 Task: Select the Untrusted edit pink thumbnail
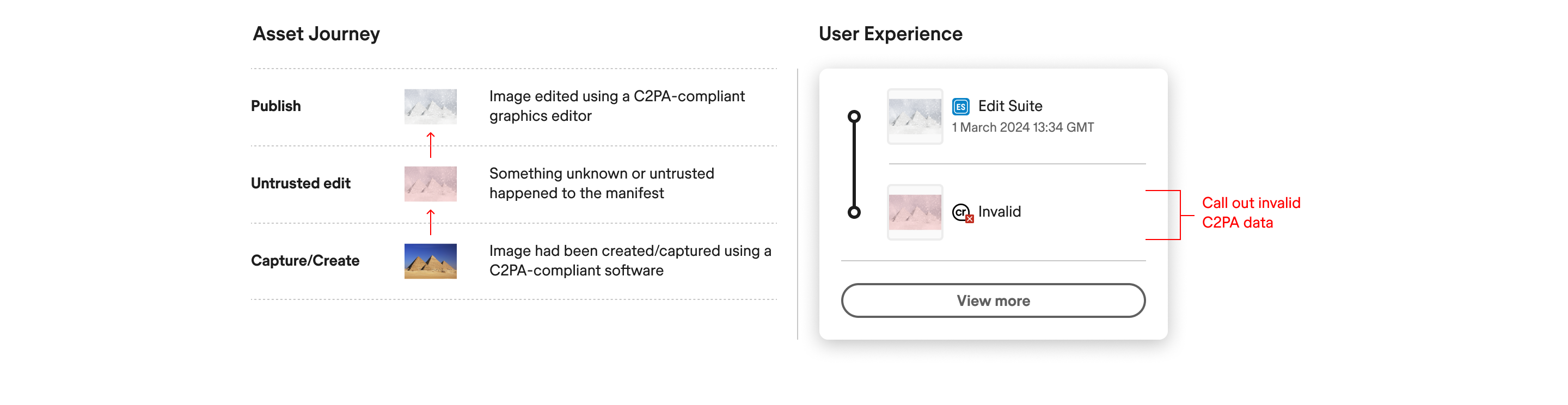pyautogui.click(x=430, y=183)
